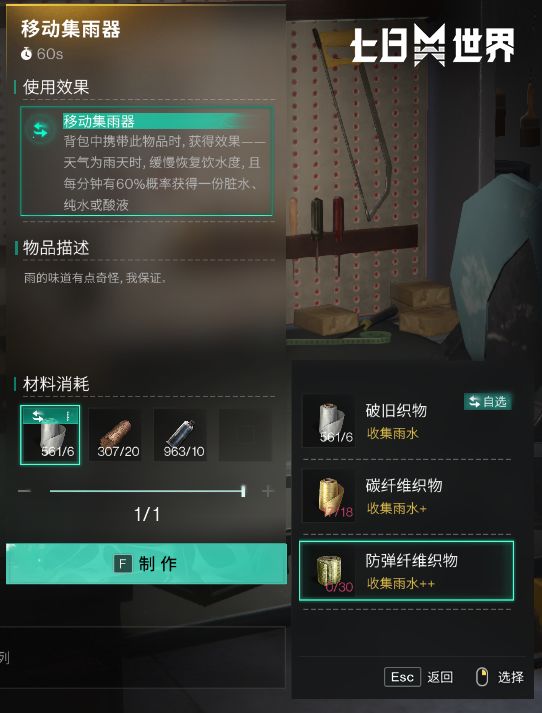Image resolution: width=542 pixels, height=713 pixels.
Task: Choose 防弹纤维织物 收集雨水++ option
Action: coord(406,571)
